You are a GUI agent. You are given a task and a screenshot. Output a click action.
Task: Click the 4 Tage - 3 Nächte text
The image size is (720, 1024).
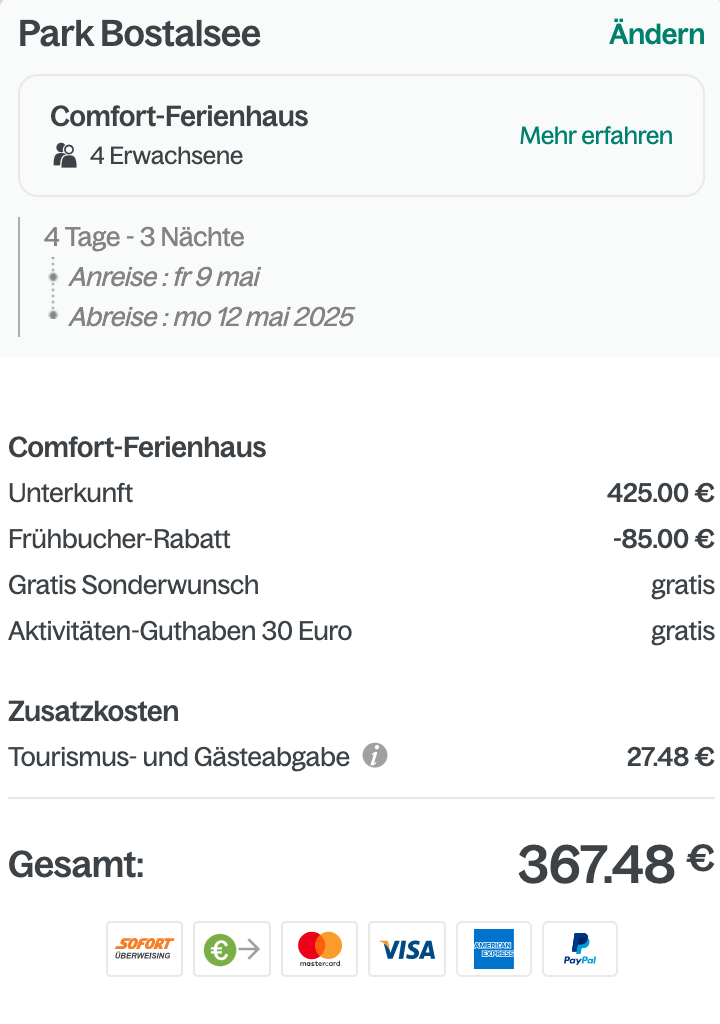[x=144, y=237]
